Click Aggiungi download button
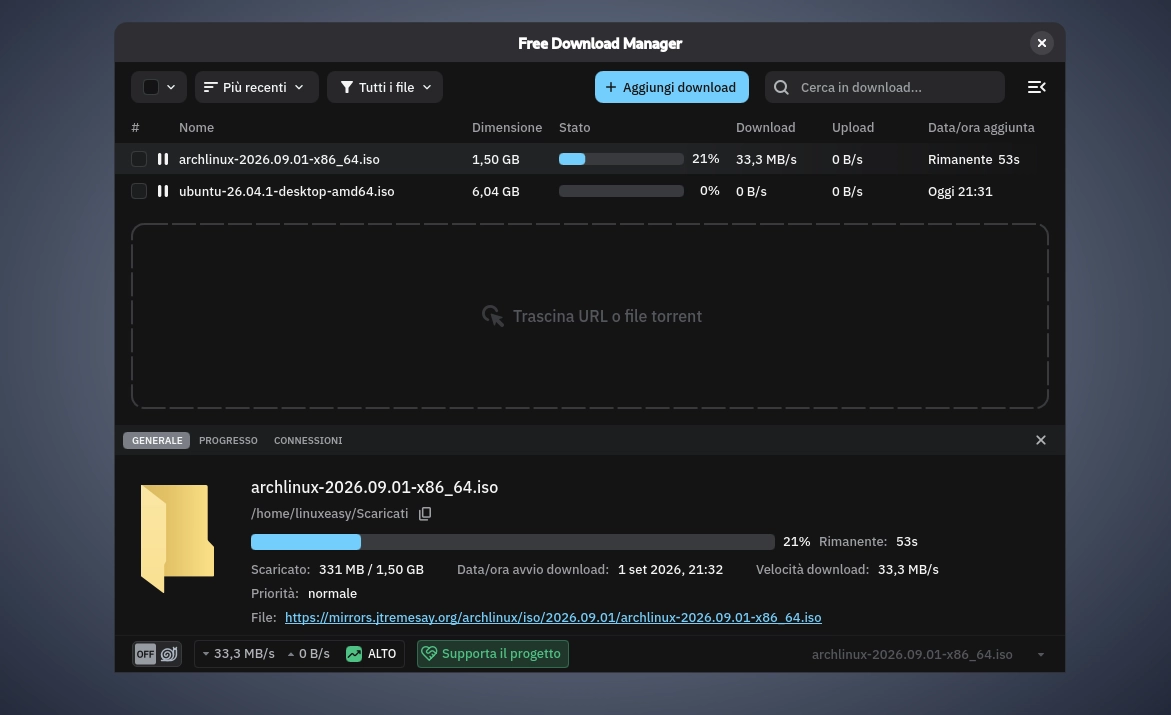 [x=672, y=87]
